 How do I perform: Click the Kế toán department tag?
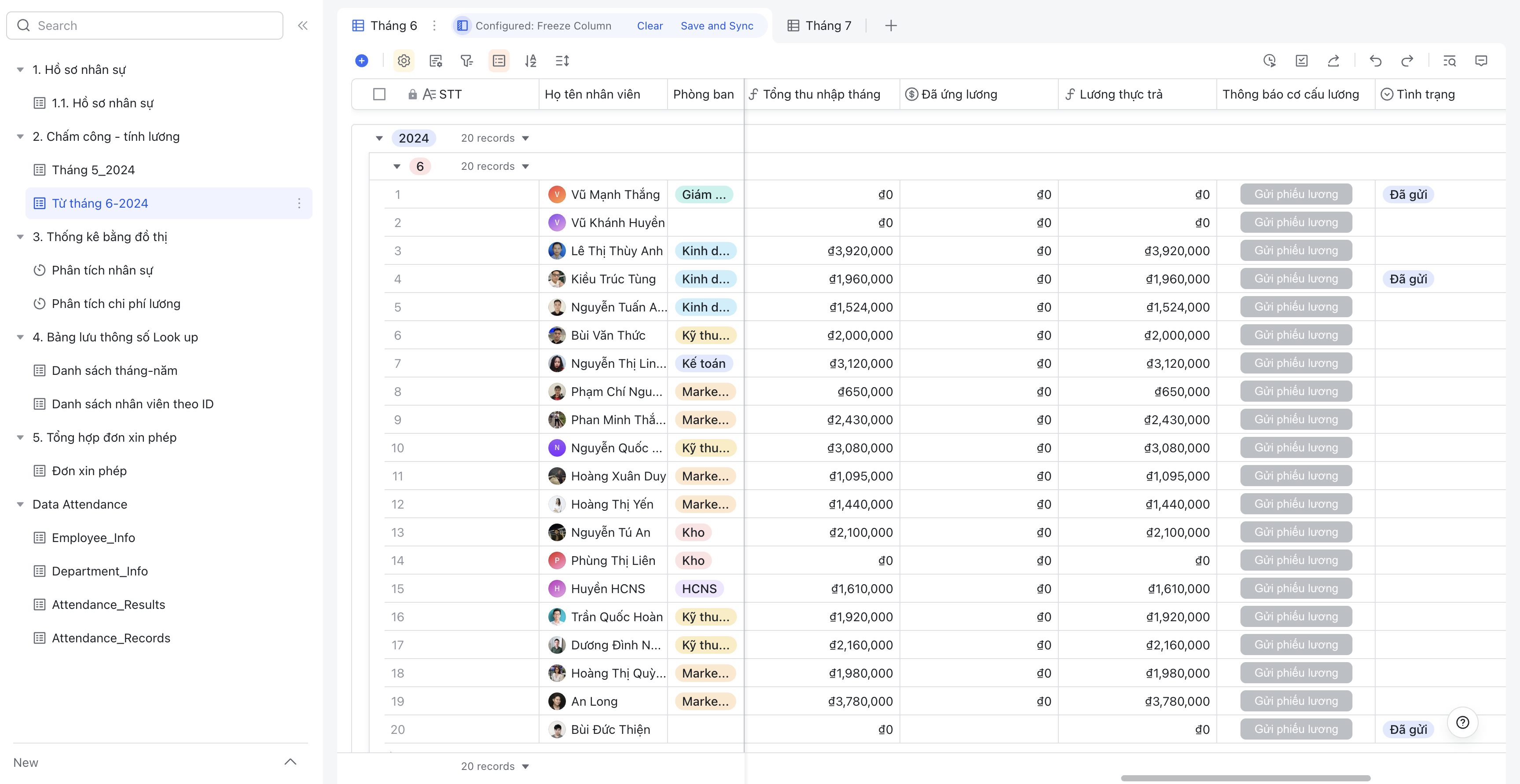703,363
